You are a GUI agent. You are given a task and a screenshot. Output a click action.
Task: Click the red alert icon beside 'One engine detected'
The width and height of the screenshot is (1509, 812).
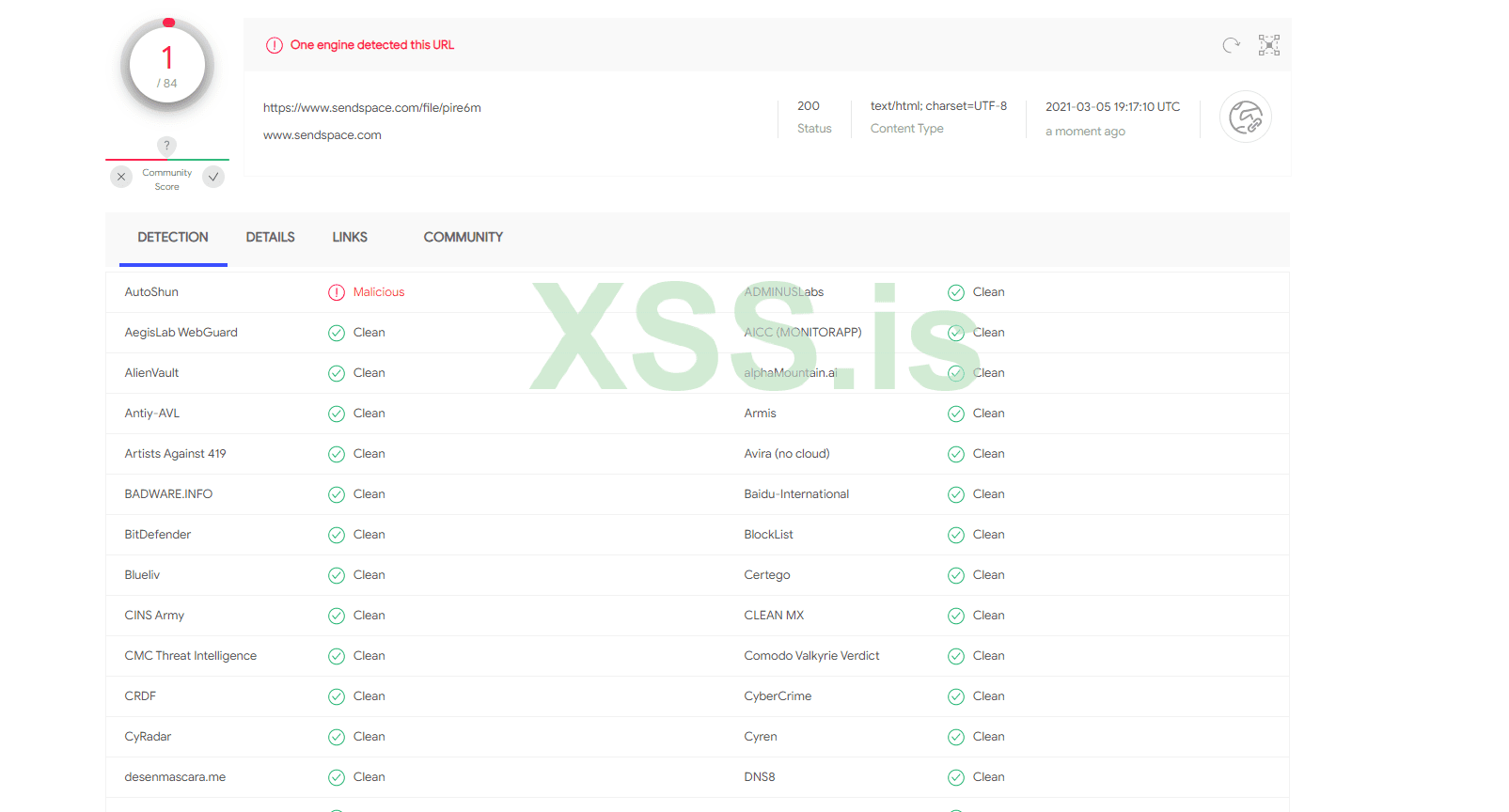[x=275, y=45]
